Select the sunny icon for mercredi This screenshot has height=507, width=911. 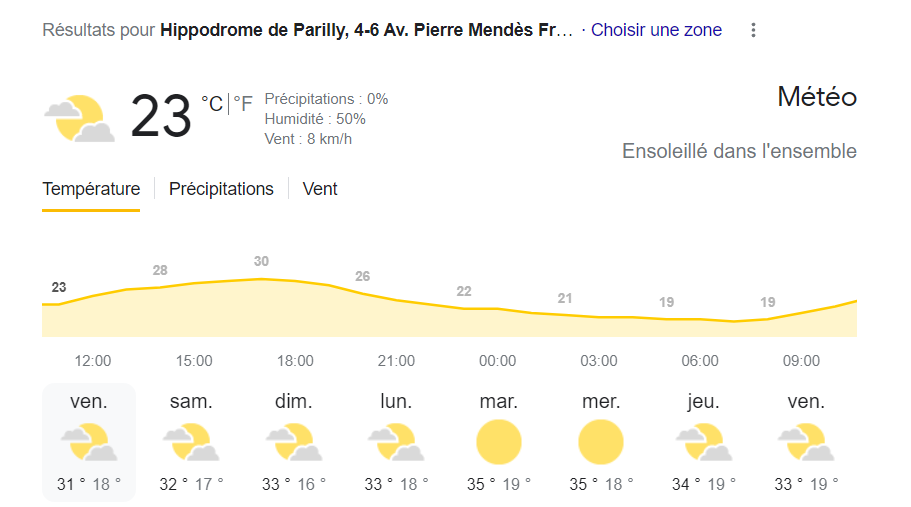(601, 442)
